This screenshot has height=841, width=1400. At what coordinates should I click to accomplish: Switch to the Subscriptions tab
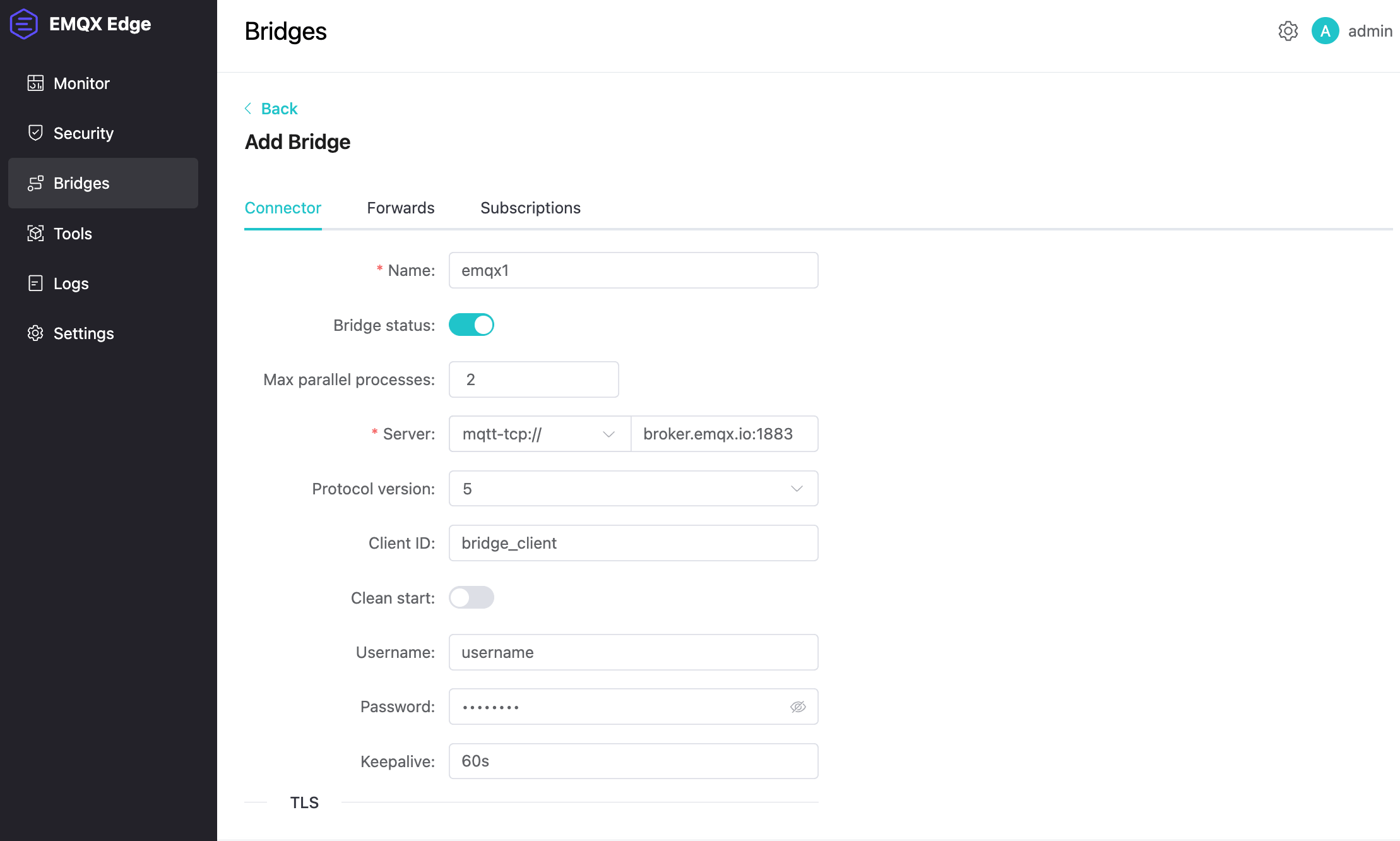click(x=530, y=208)
